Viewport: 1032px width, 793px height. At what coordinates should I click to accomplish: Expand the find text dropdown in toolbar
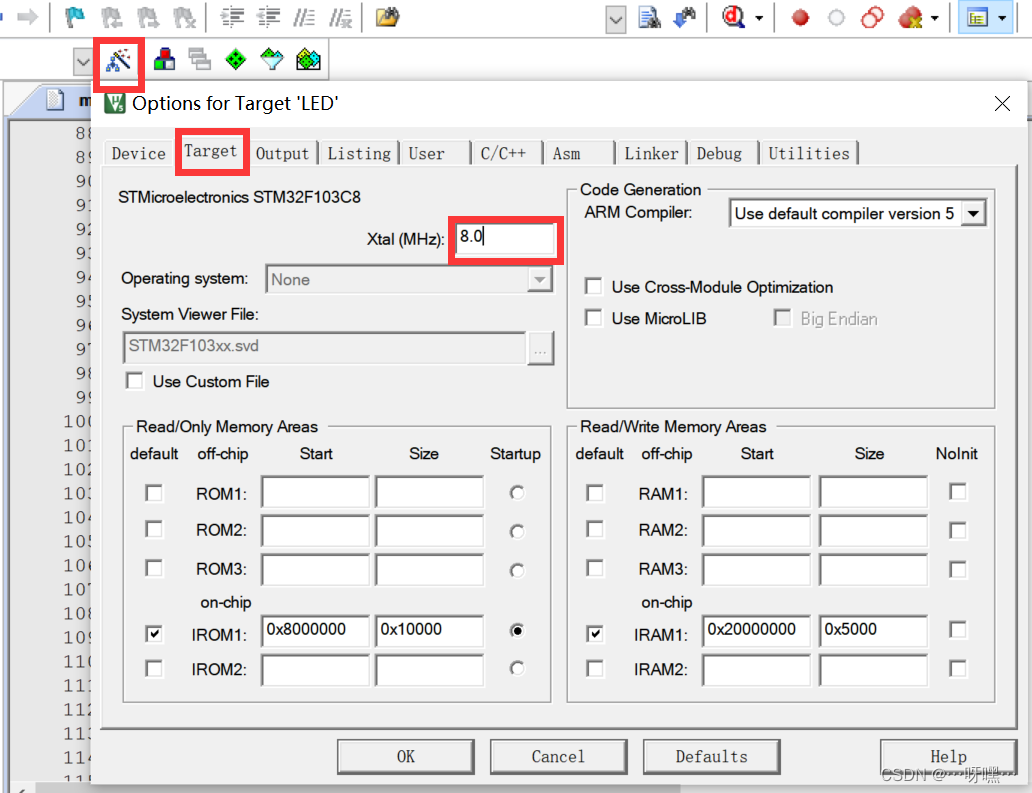tap(615, 20)
